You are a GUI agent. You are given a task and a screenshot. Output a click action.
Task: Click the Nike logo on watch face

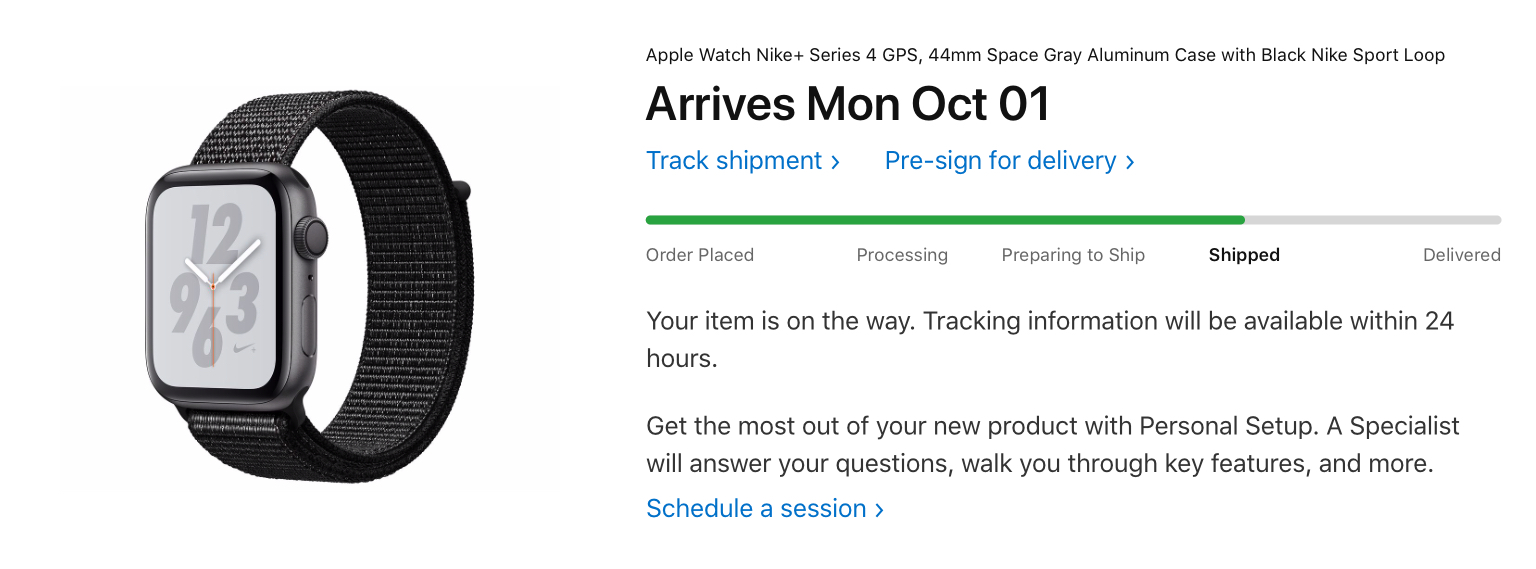[x=240, y=350]
